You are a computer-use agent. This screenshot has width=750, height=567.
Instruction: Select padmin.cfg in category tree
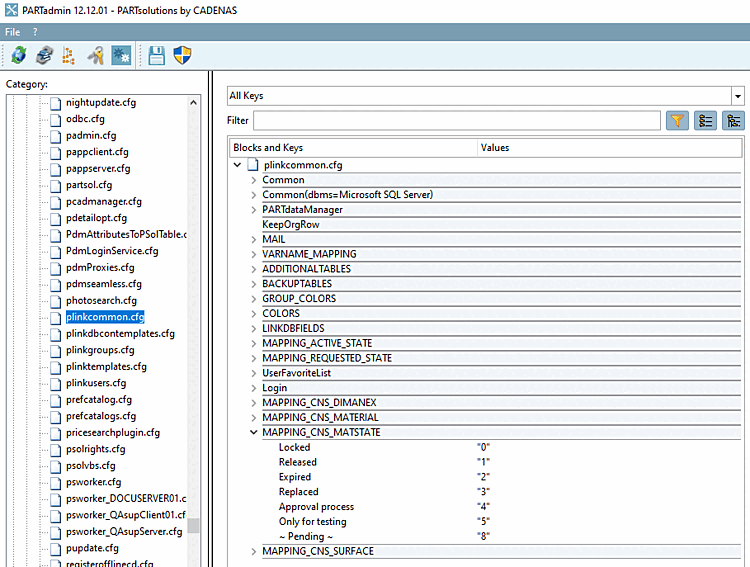(x=91, y=136)
